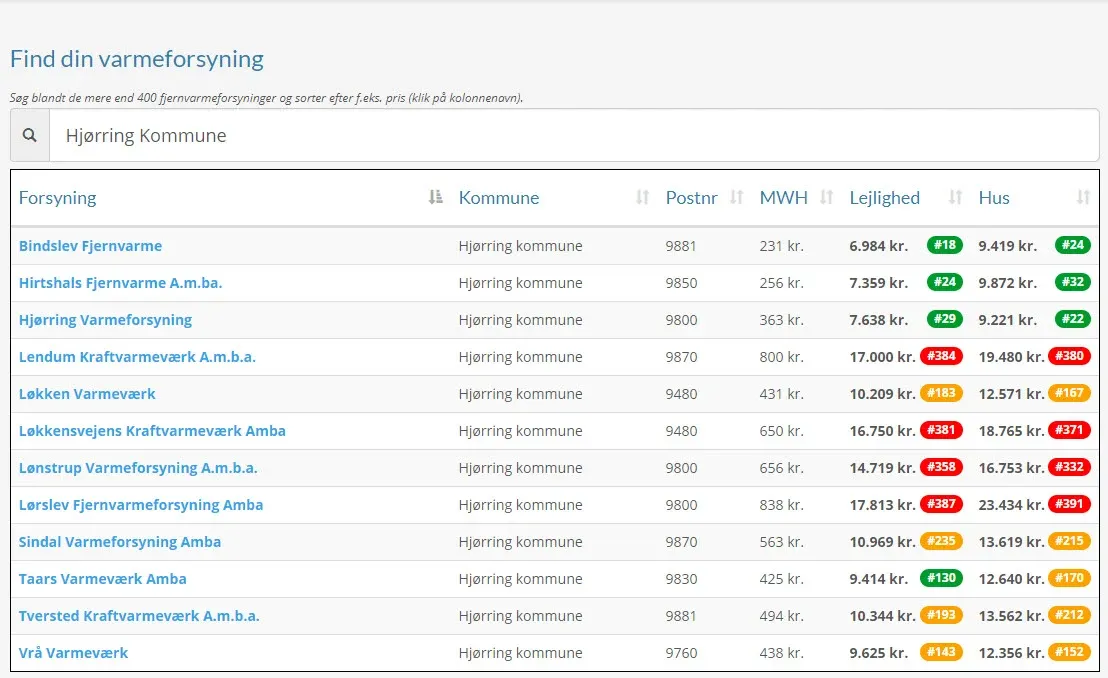This screenshot has width=1108, height=678.
Task: Click orange #235 badge on Sindal row
Action: (x=941, y=542)
